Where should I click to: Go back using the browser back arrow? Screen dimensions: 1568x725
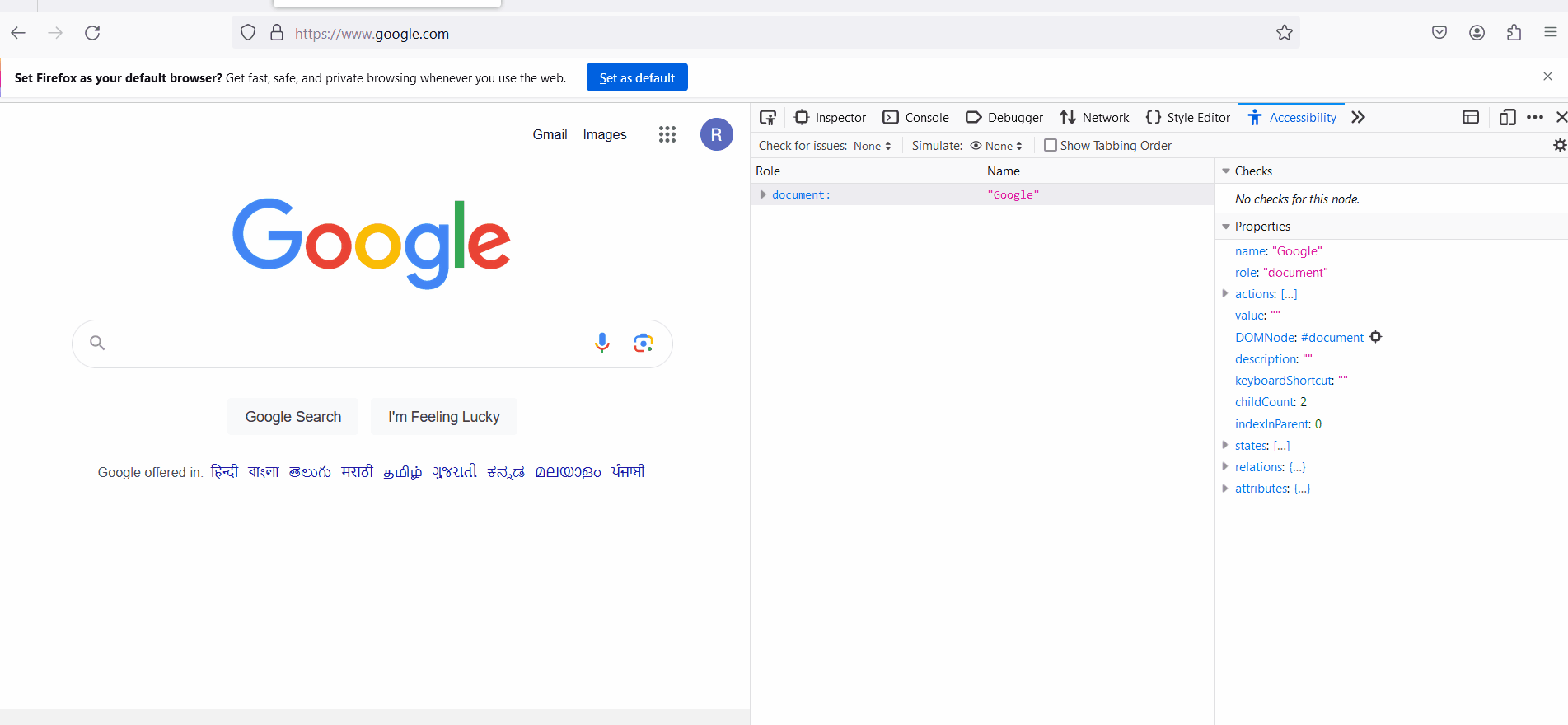18,33
